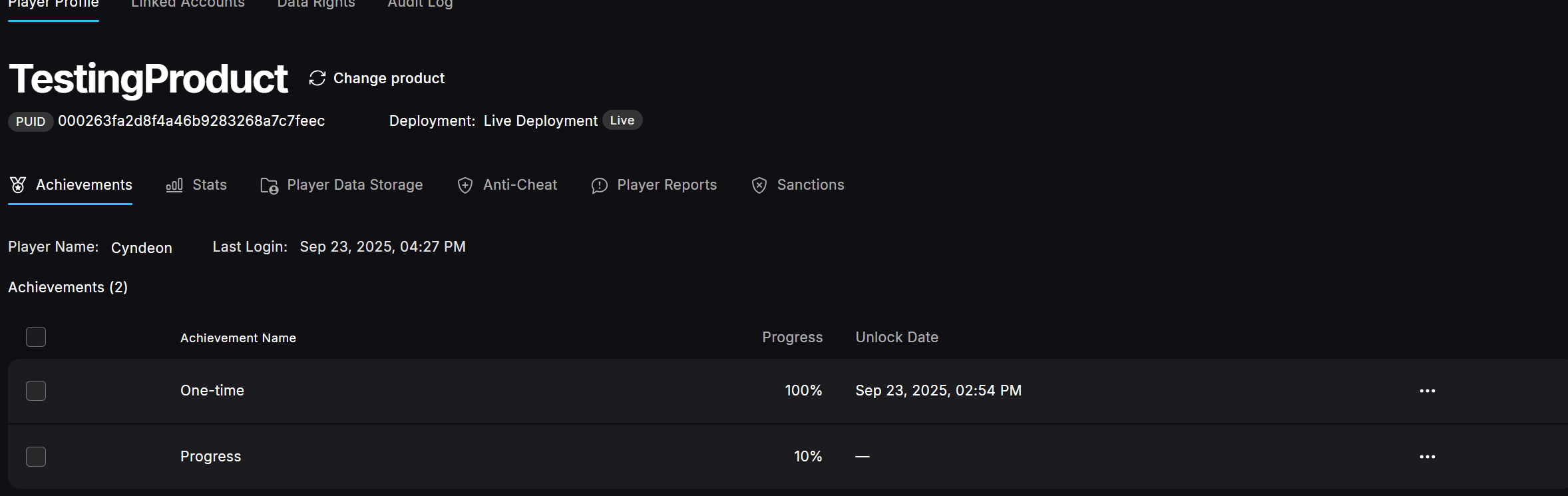The height and width of the screenshot is (496, 1568).
Task: Switch to the Linked Accounts tab
Action: pos(188,4)
